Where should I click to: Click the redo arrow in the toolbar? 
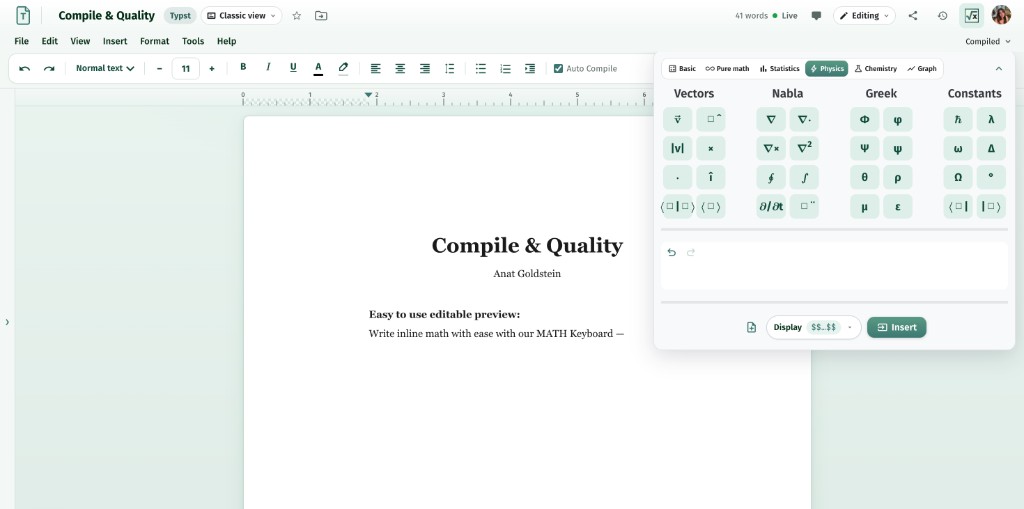49,68
